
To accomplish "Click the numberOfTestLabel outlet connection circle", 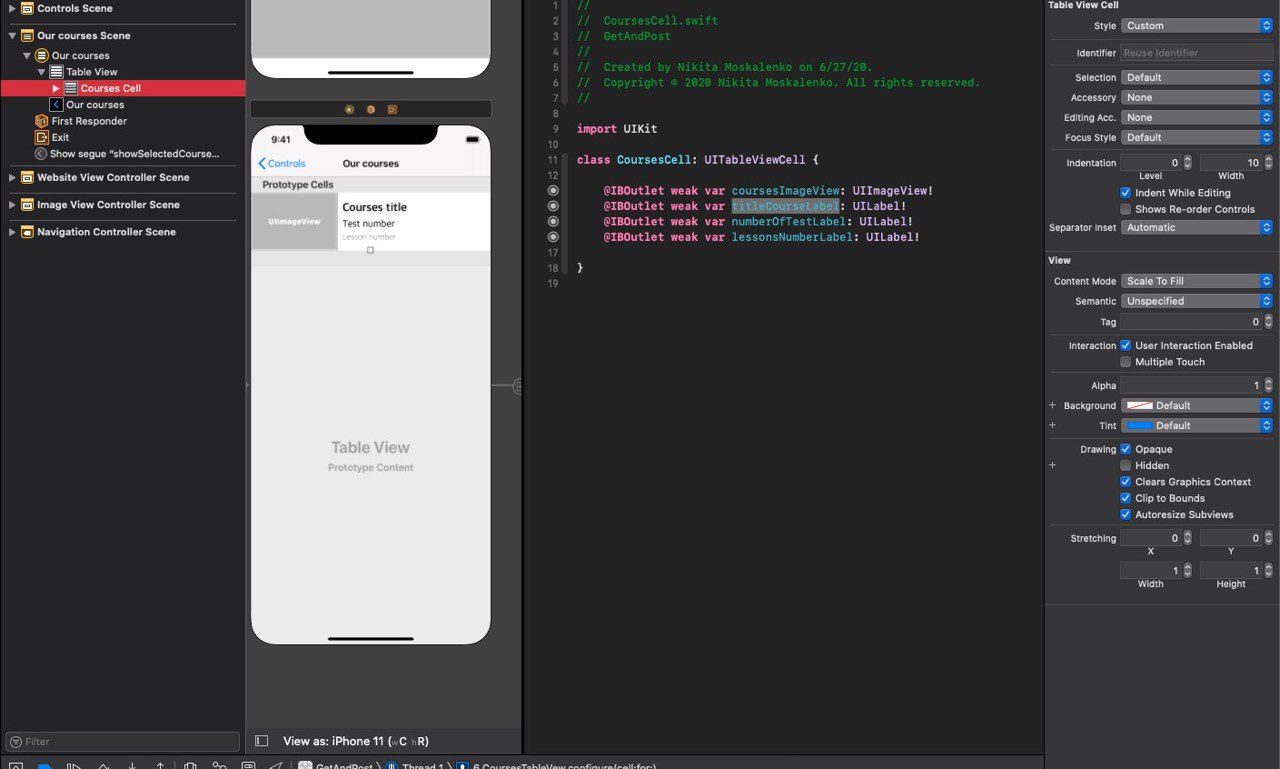I will coord(553,221).
